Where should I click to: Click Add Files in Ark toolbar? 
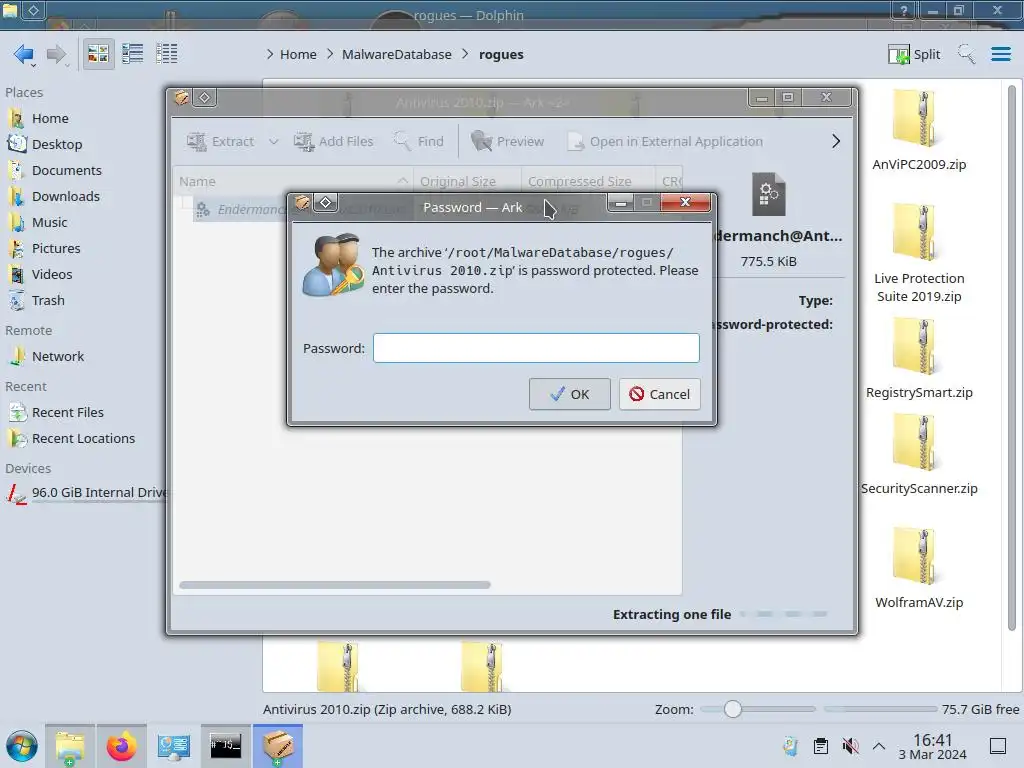[x=334, y=141]
